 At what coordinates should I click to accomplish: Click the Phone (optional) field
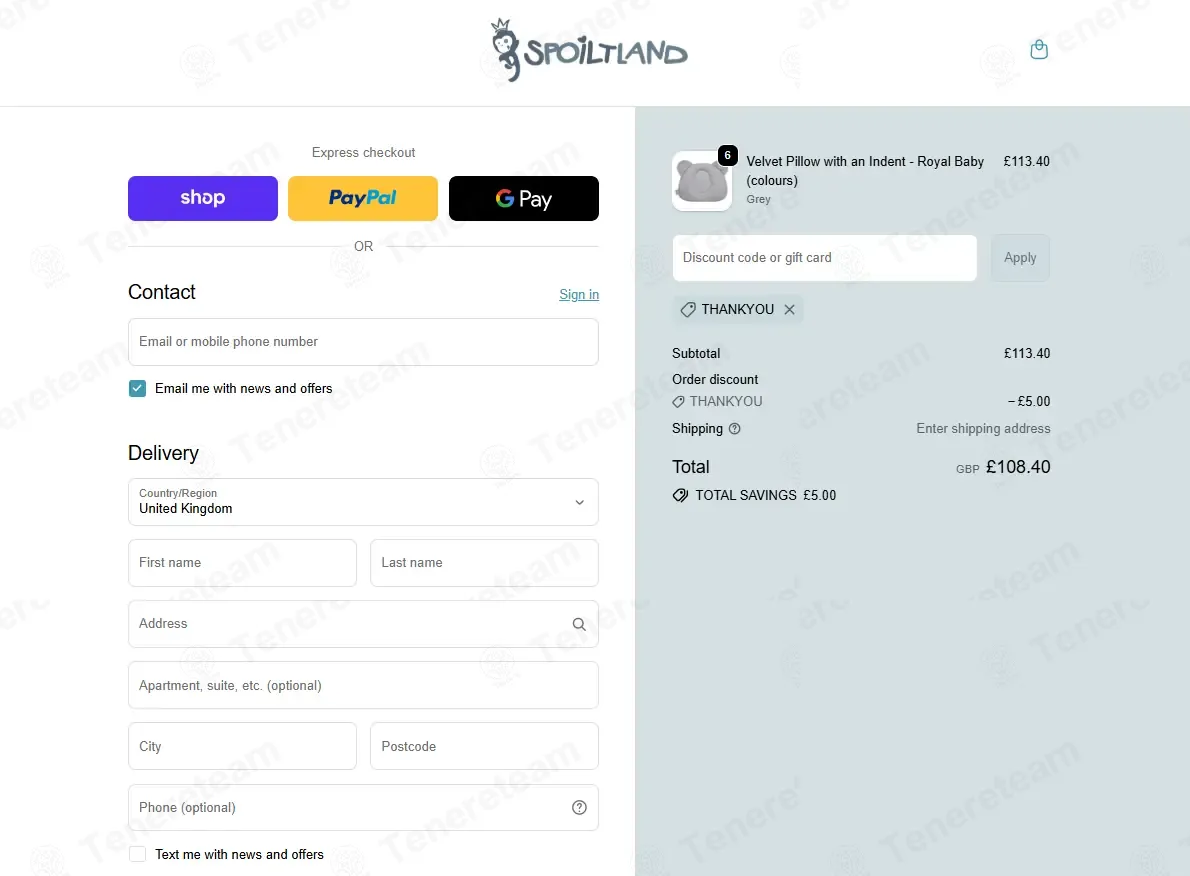pos(364,808)
